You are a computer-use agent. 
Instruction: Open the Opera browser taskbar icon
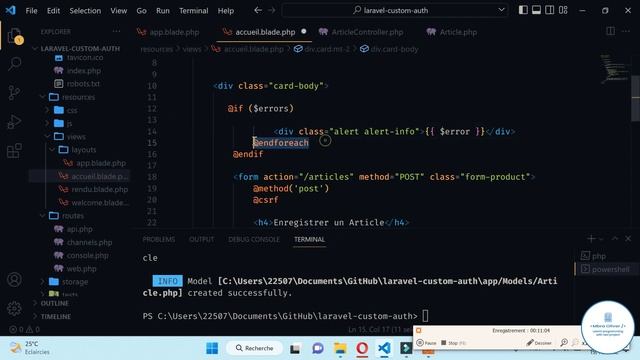click(x=362, y=348)
